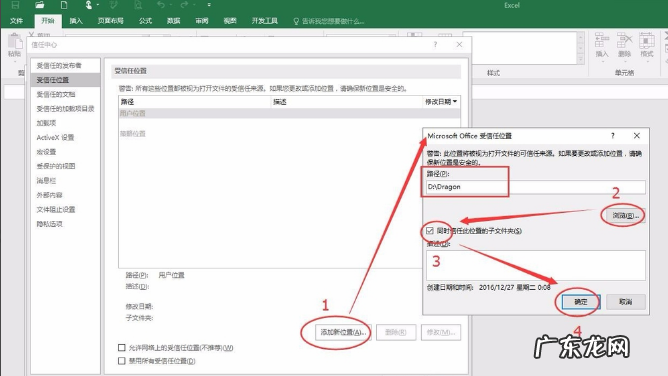Click the 删除 button in Trust Center

[x=396, y=333]
